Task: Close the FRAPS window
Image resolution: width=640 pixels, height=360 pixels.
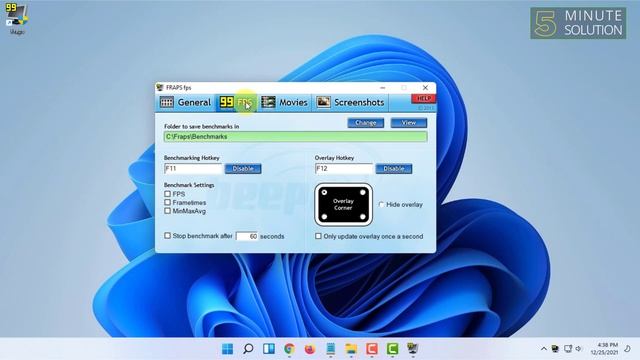Action: point(425,88)
